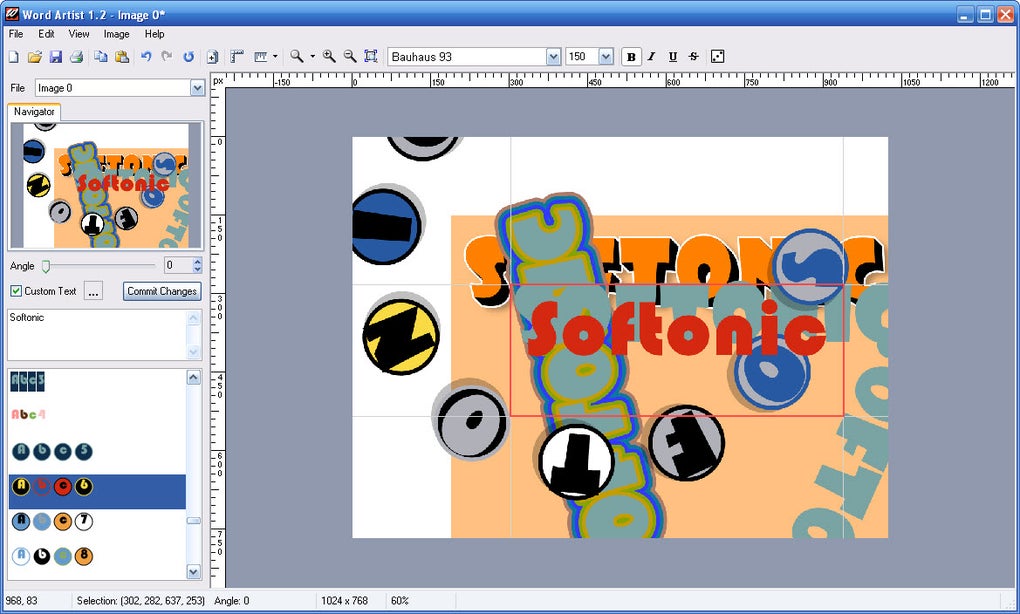Viewport: 1020px width, 614px height.
Task: Open the font size 150 dropdown
Action: point(606,57)
